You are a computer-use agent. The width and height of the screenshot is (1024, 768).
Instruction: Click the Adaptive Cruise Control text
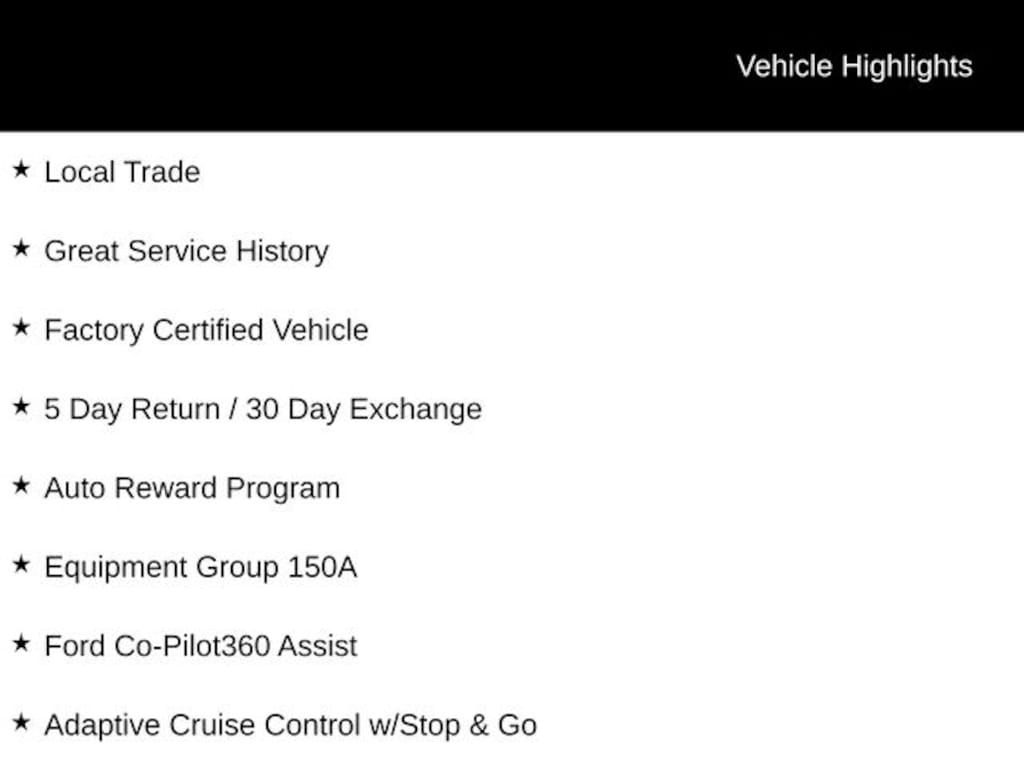[x=202, y=725]
